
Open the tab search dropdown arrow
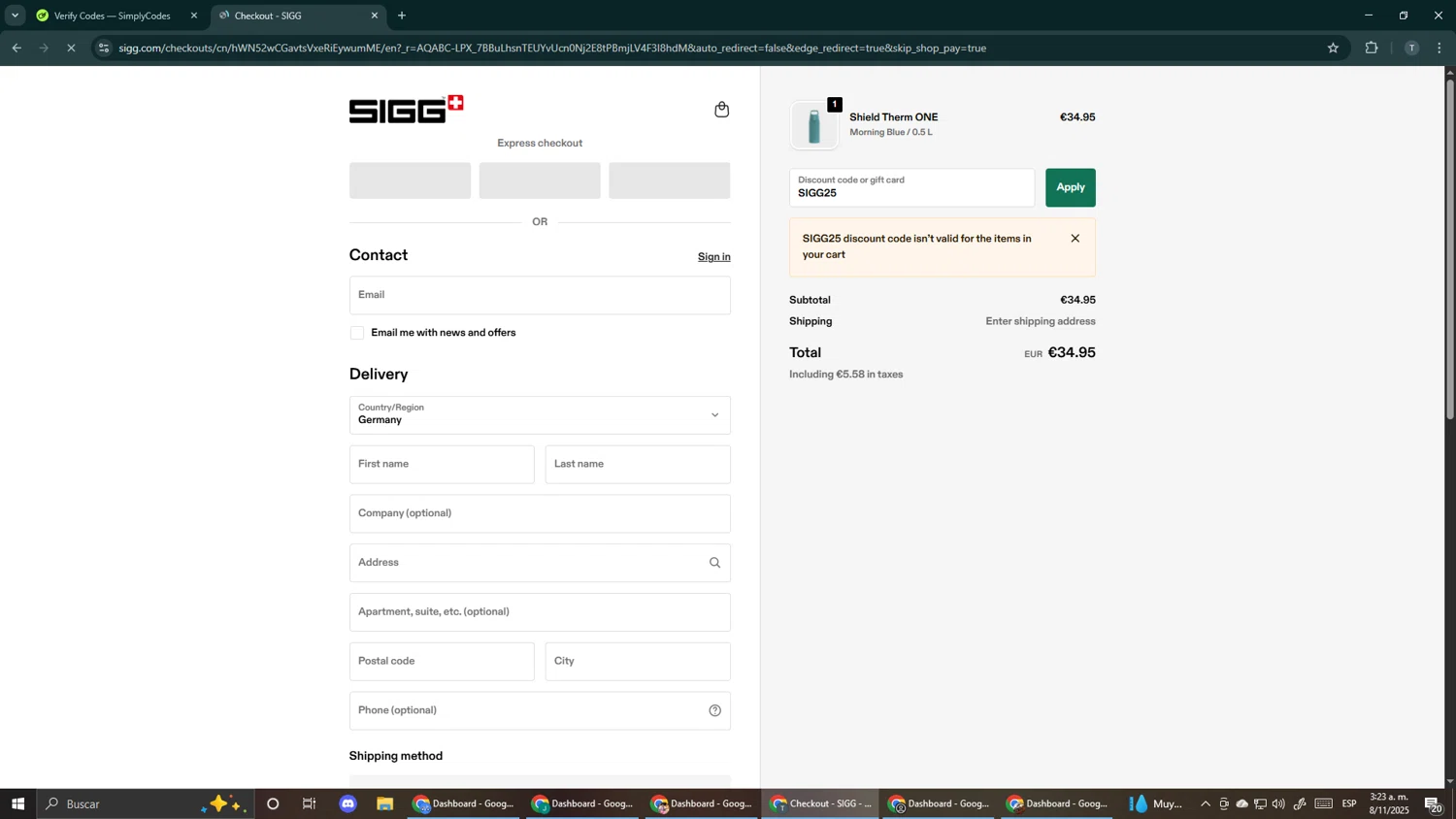[x=15, y=16]
